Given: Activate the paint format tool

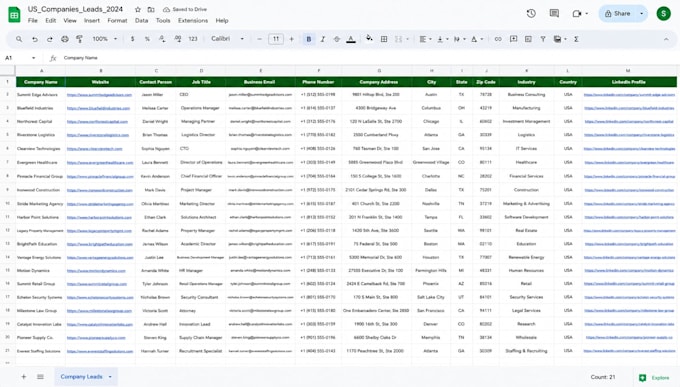Looking at the screenshot, I should tap(79, 39).
